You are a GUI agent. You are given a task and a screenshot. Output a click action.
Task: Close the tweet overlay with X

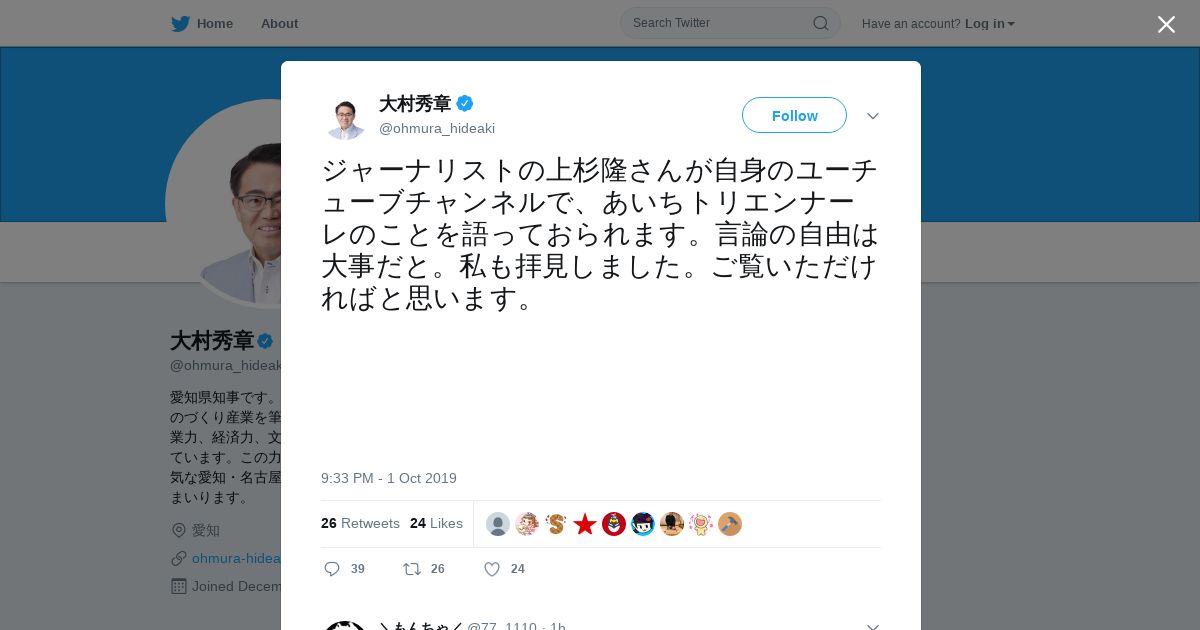pyautogui.click(x=1166, y=24)
